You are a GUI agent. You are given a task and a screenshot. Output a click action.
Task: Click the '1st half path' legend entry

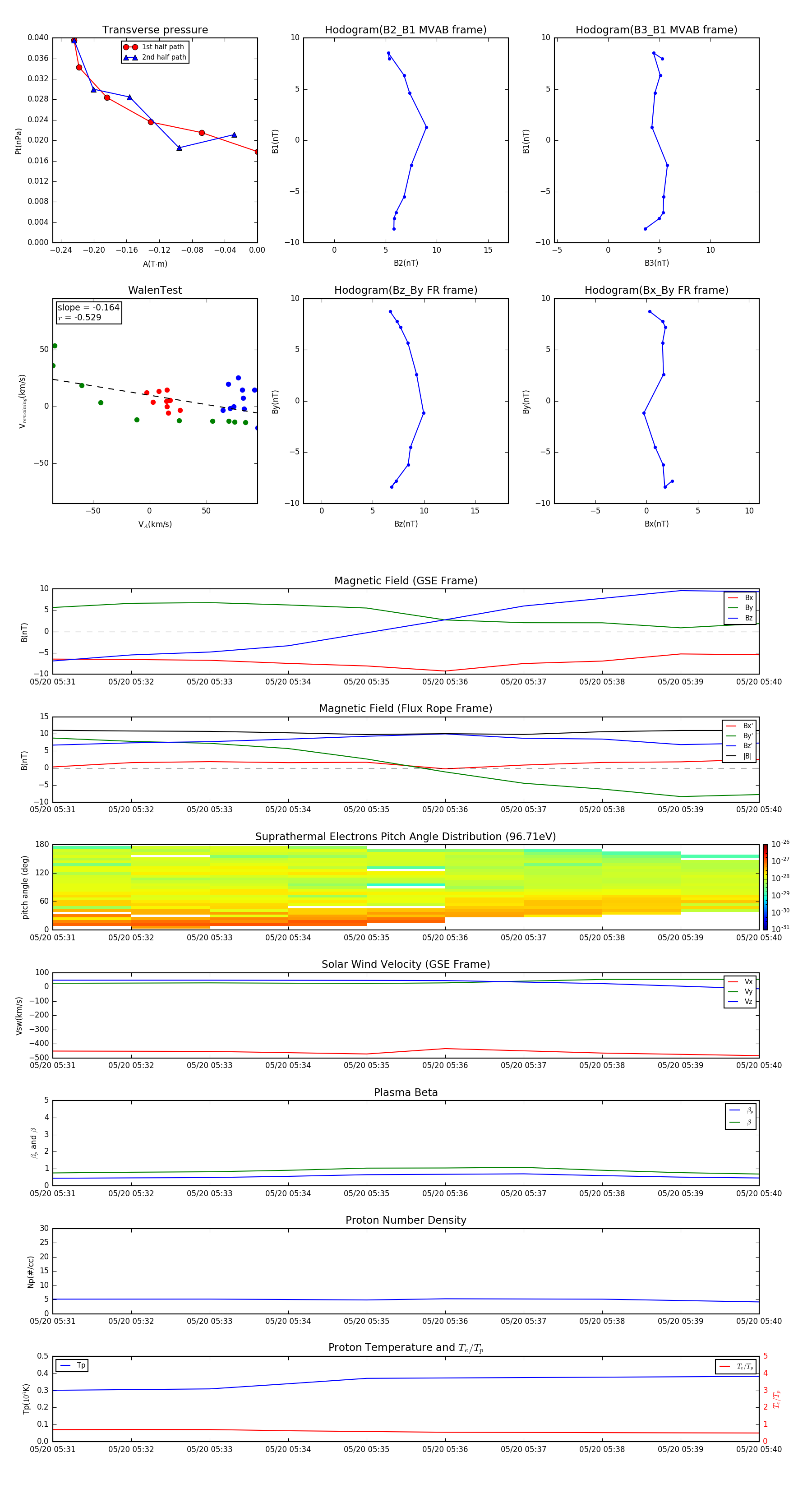(154, 47)
